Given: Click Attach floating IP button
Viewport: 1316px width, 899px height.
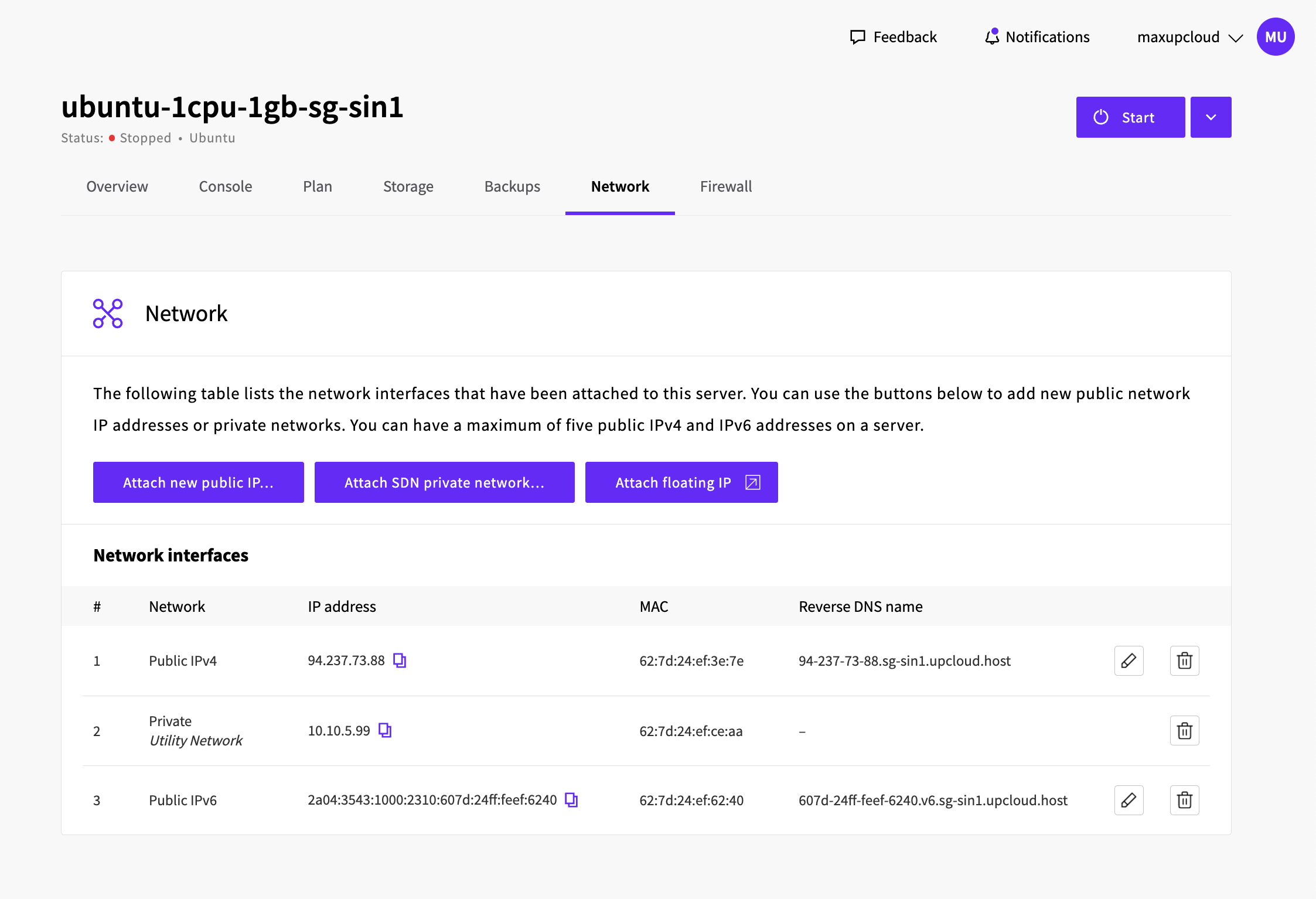Looking at the screenshot, I should [x=681, y=482].
